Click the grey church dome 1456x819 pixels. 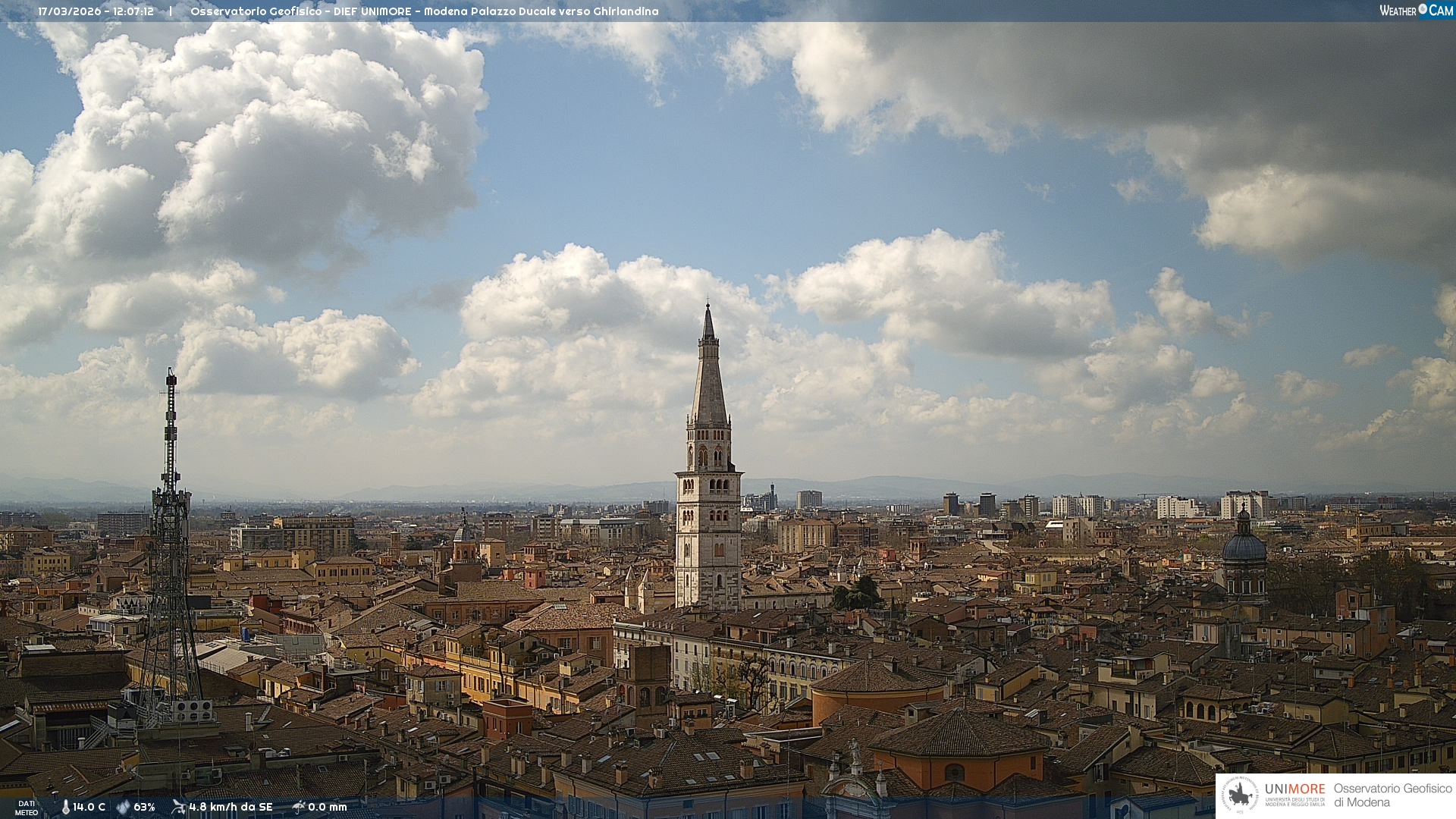pos(1244,546)
